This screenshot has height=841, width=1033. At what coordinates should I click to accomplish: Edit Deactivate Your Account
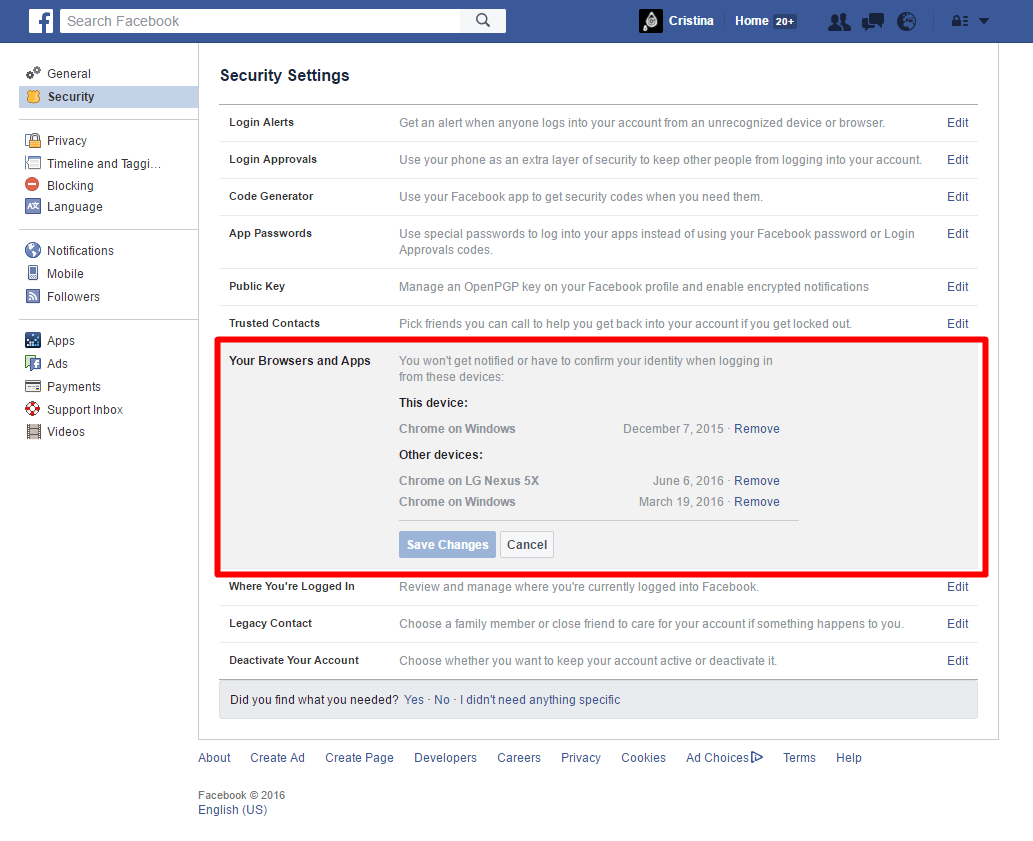tap(957, 661)
